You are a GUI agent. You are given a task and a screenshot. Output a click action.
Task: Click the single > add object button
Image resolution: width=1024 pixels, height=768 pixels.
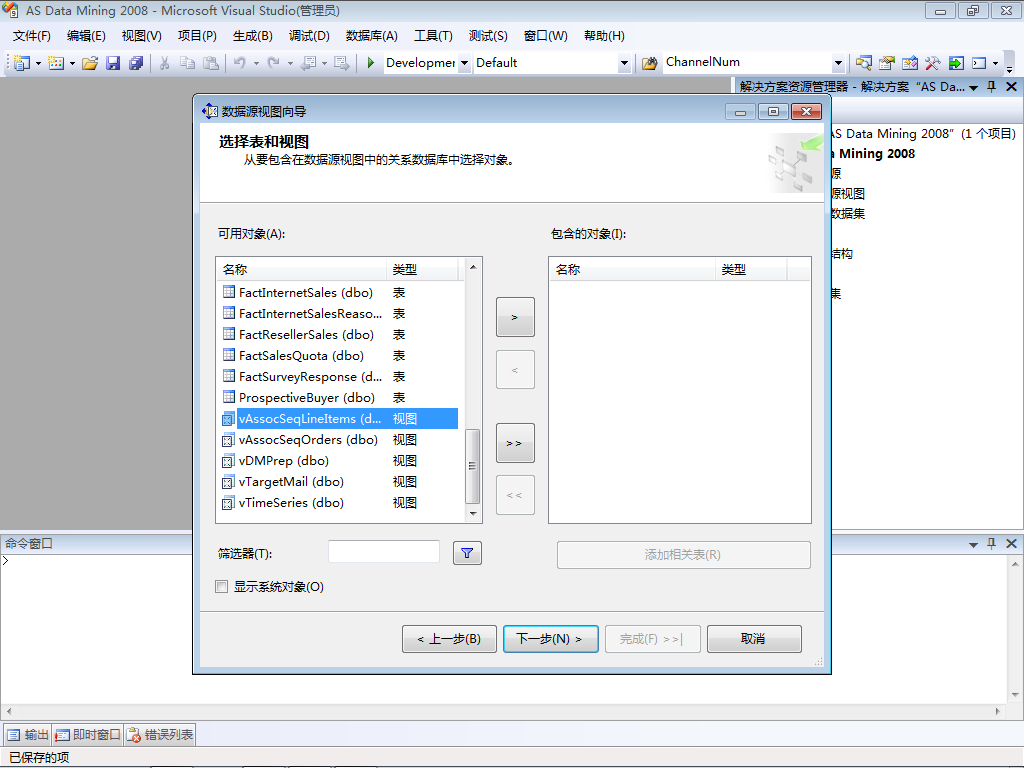(515, 317)
